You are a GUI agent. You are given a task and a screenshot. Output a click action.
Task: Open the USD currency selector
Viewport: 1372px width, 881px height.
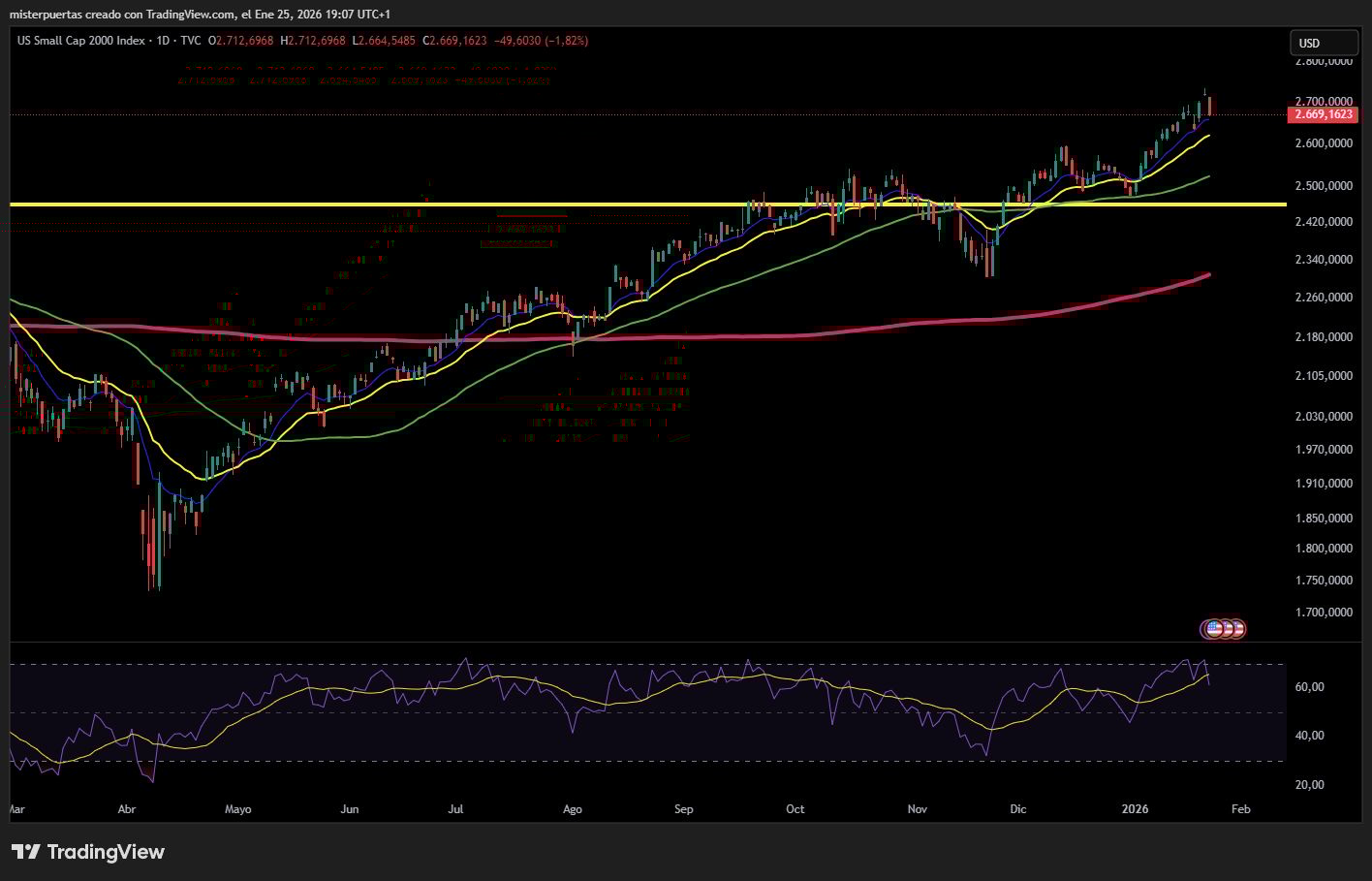[x=1324, y=43]
